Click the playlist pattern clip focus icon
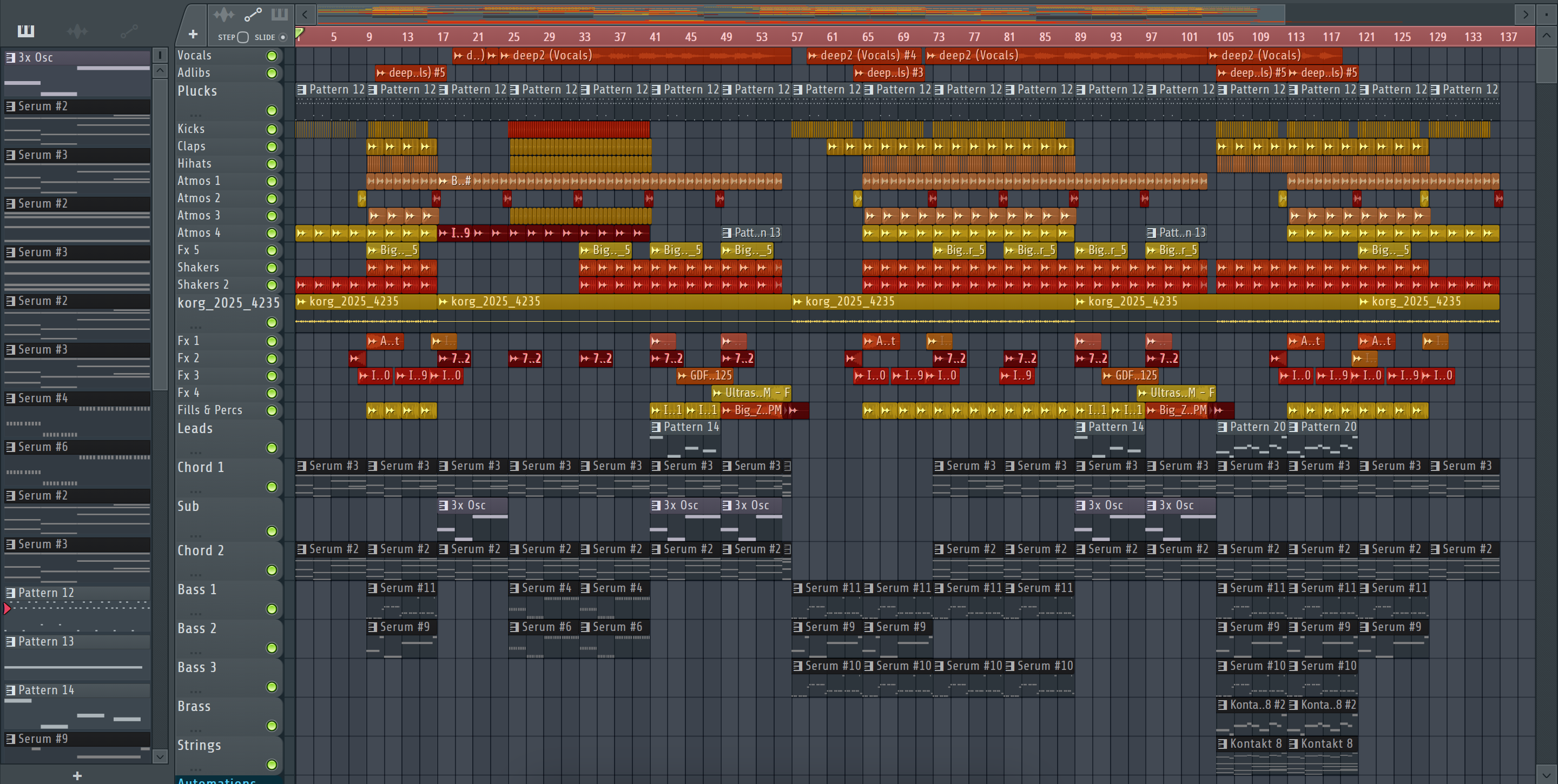This screenshot has width=1558, height=784. [x=280, y=15]
